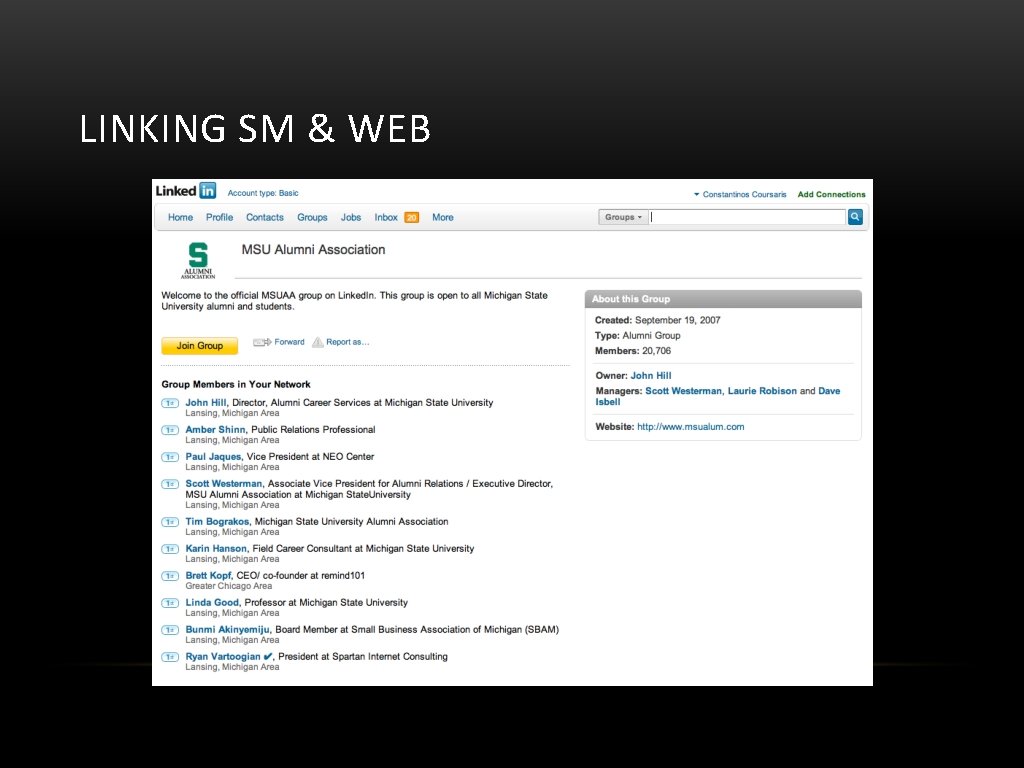Open the Groups search scope dropdown
The image size is (1024, 768).
pos(623,217)
